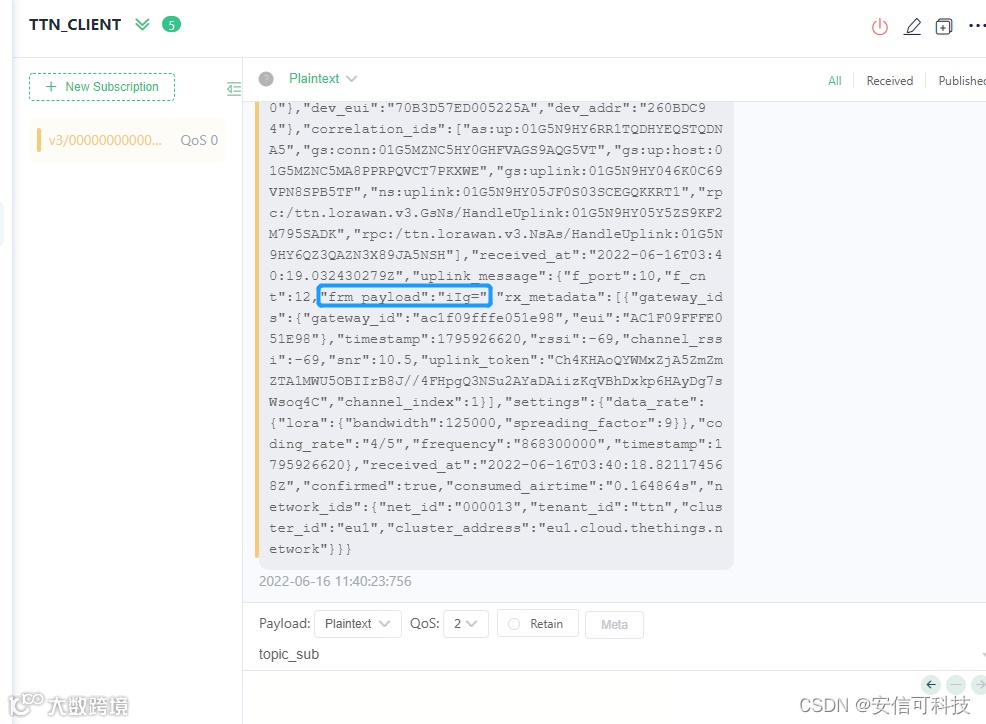
Task: Collapse the subscriptions panel icon
Action: [233, 89]
